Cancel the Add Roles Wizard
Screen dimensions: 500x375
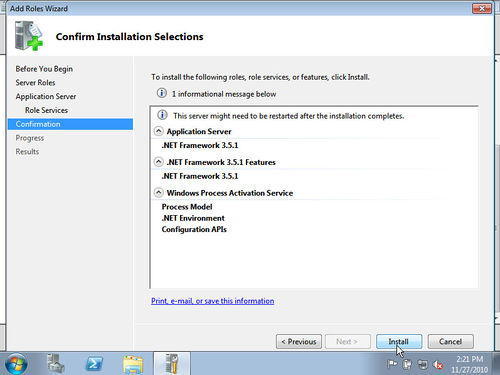point(450,342)
